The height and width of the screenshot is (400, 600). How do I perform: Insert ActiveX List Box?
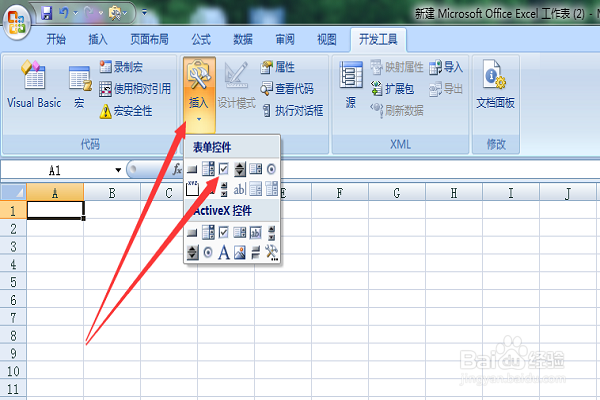tap(240, 232)
